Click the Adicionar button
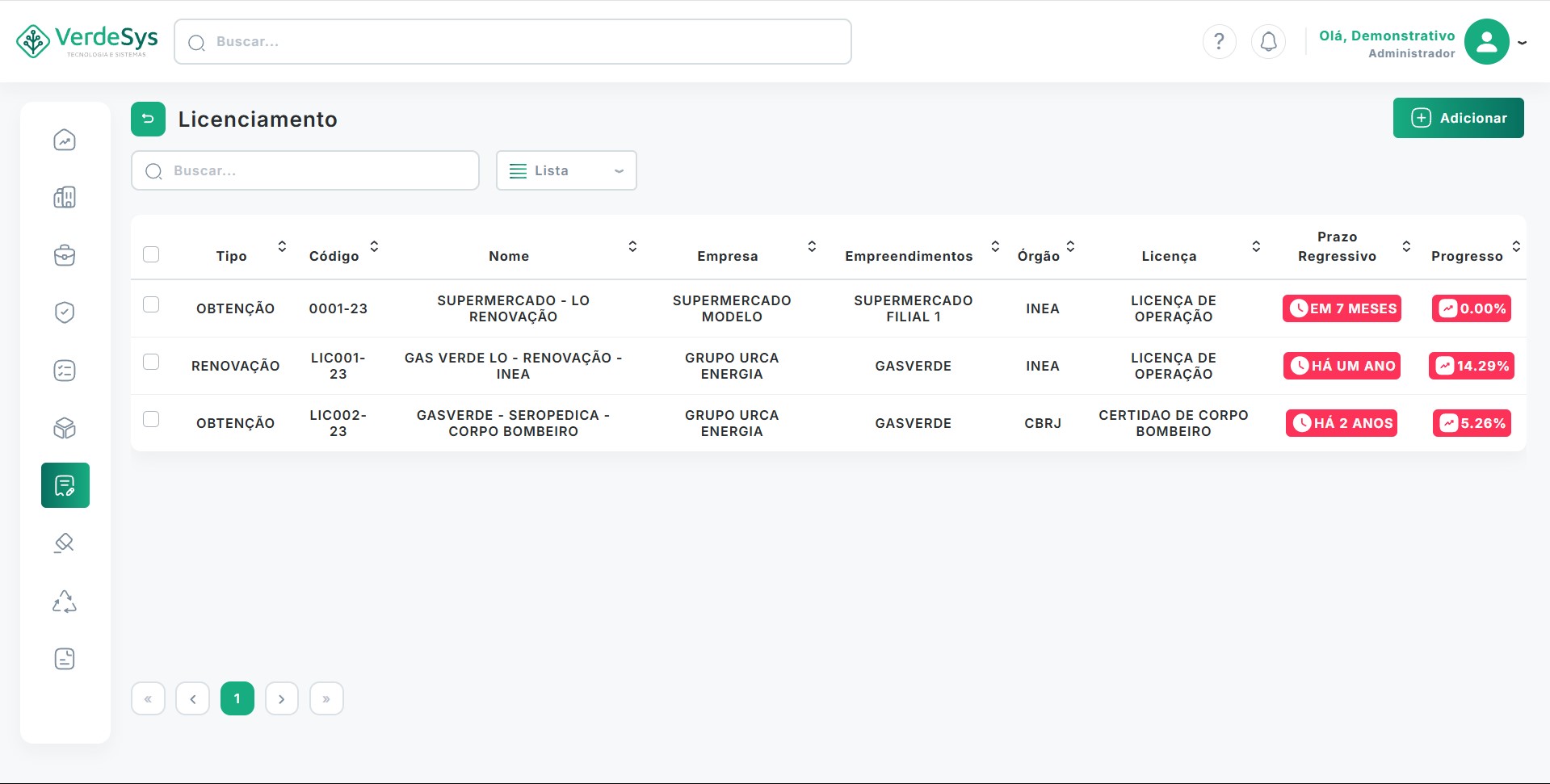 tap(1458, 118)
